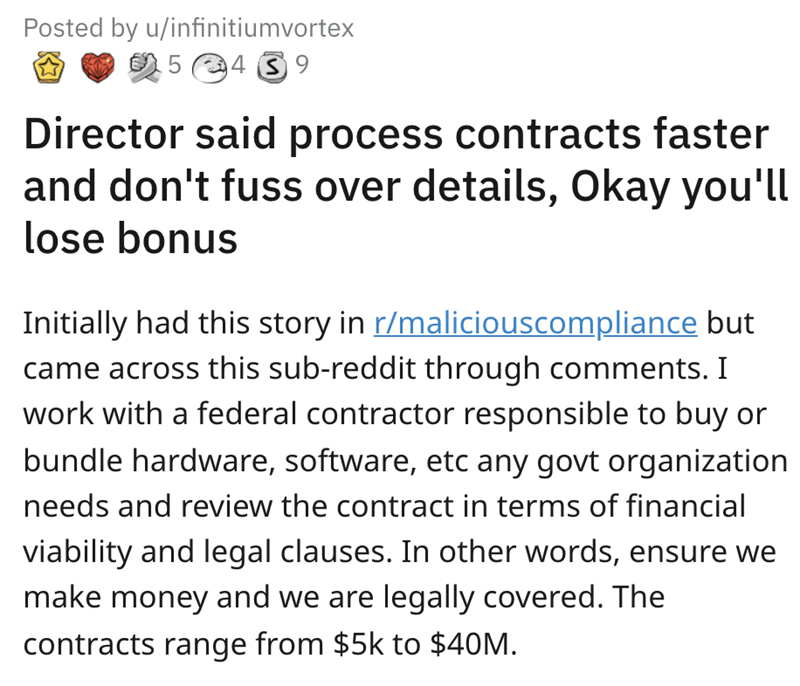Click "lose bonus" in the title

(130, 238)
